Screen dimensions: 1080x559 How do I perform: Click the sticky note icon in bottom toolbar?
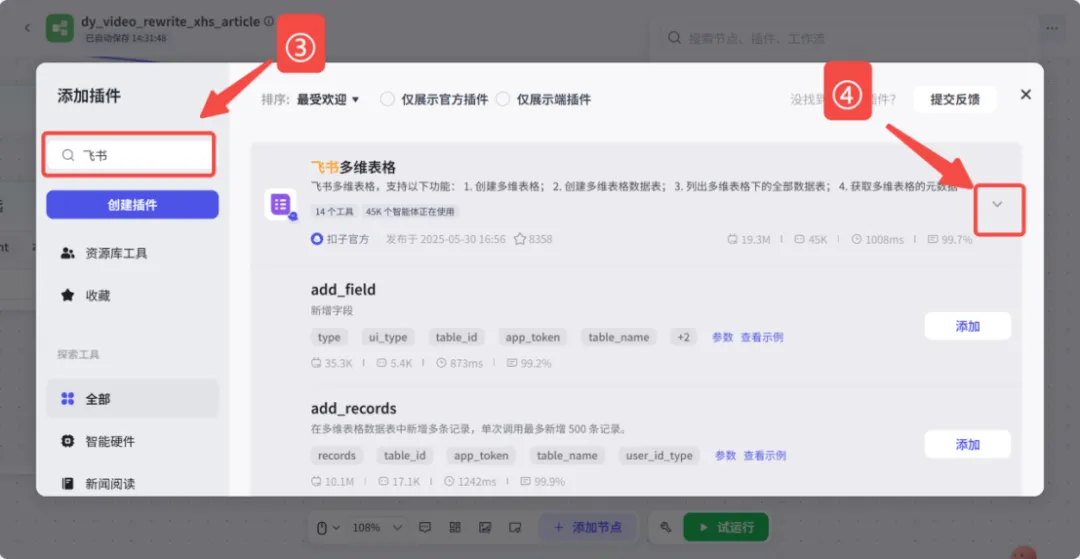point(514,527)
